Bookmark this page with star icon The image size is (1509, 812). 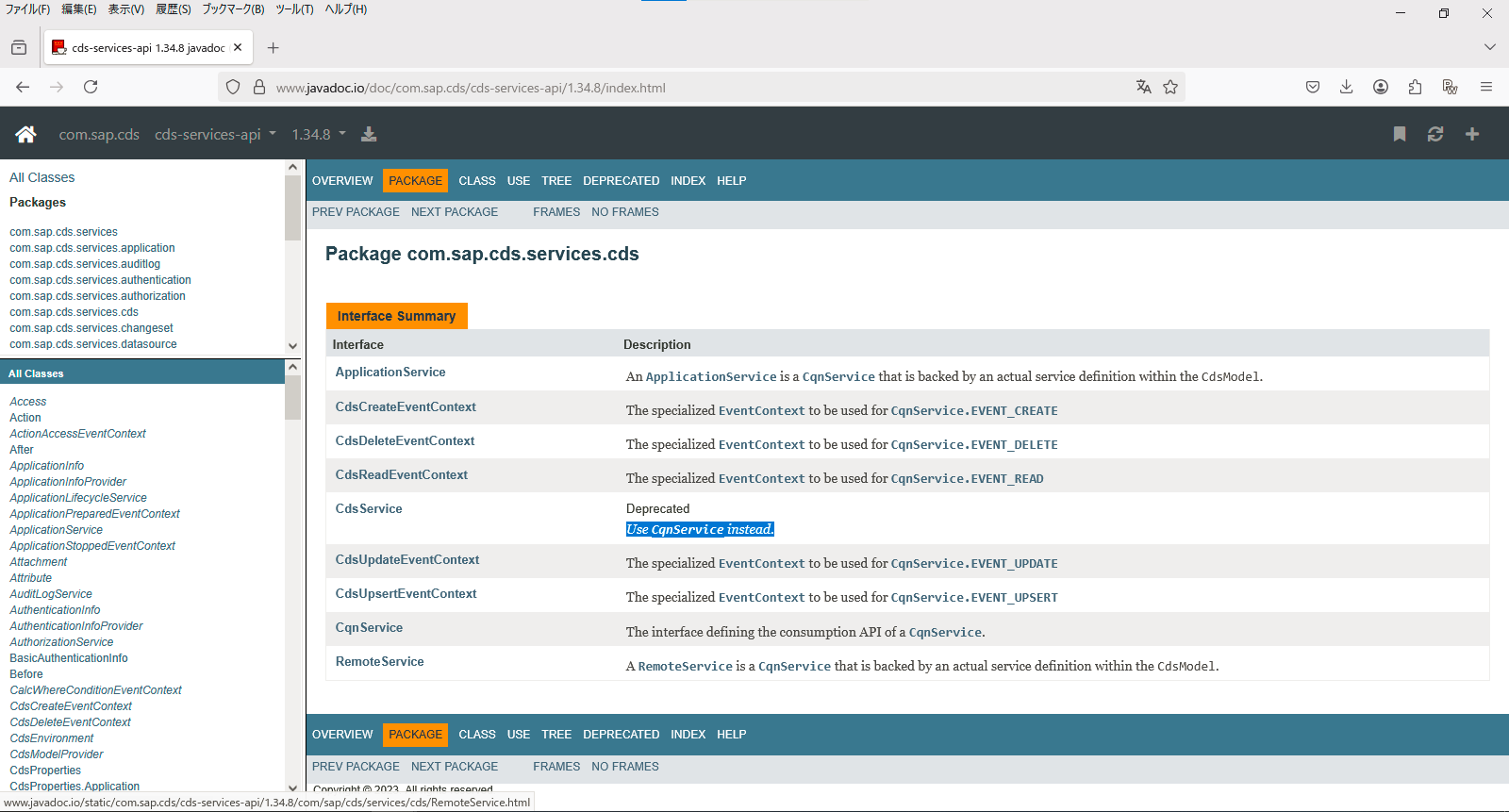(x=1170, y=87)
